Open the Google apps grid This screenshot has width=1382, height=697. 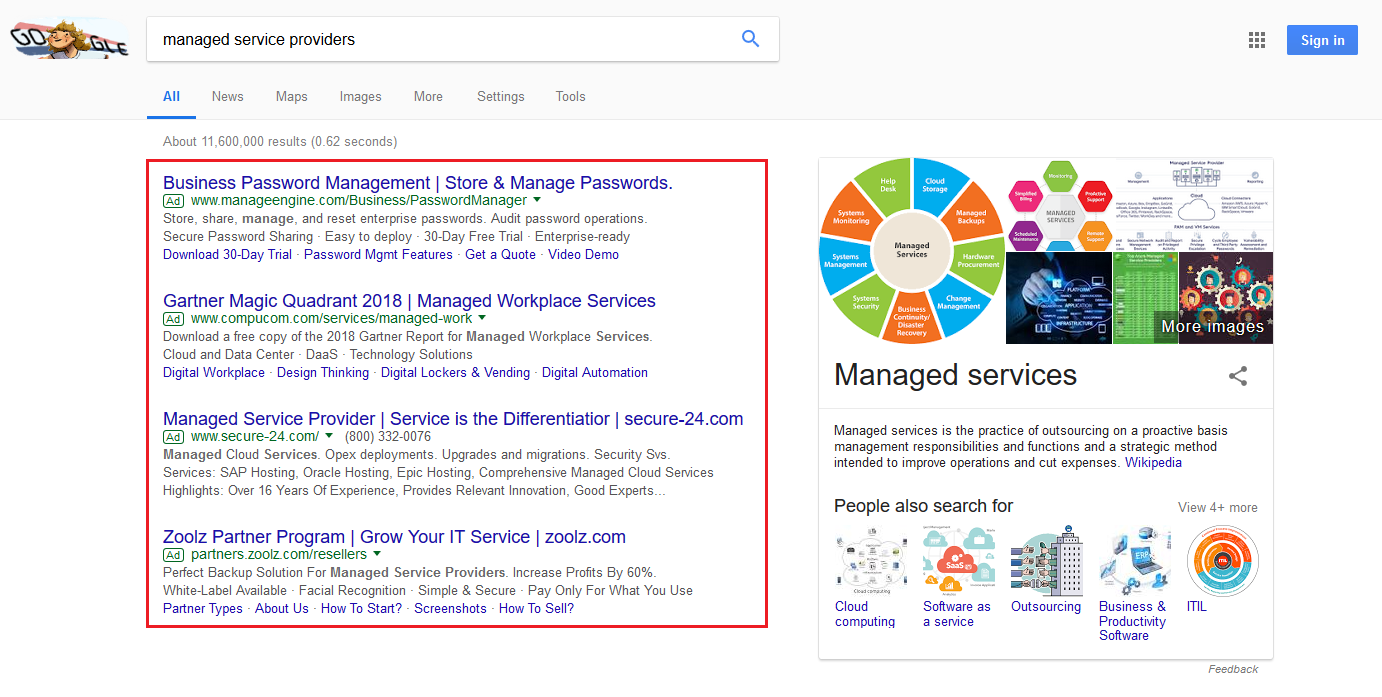1257,40
